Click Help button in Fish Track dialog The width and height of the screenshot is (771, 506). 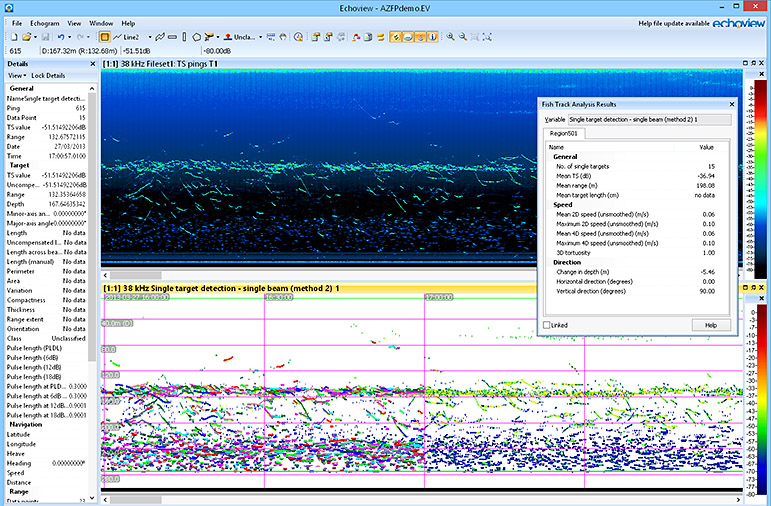(x=711, y=325)
